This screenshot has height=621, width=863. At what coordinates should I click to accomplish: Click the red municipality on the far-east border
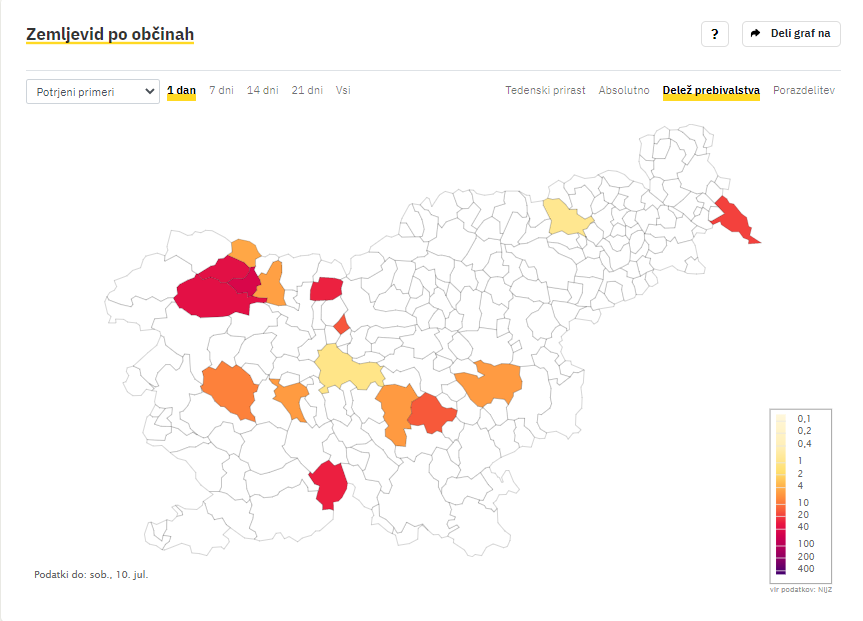point(734,220)
